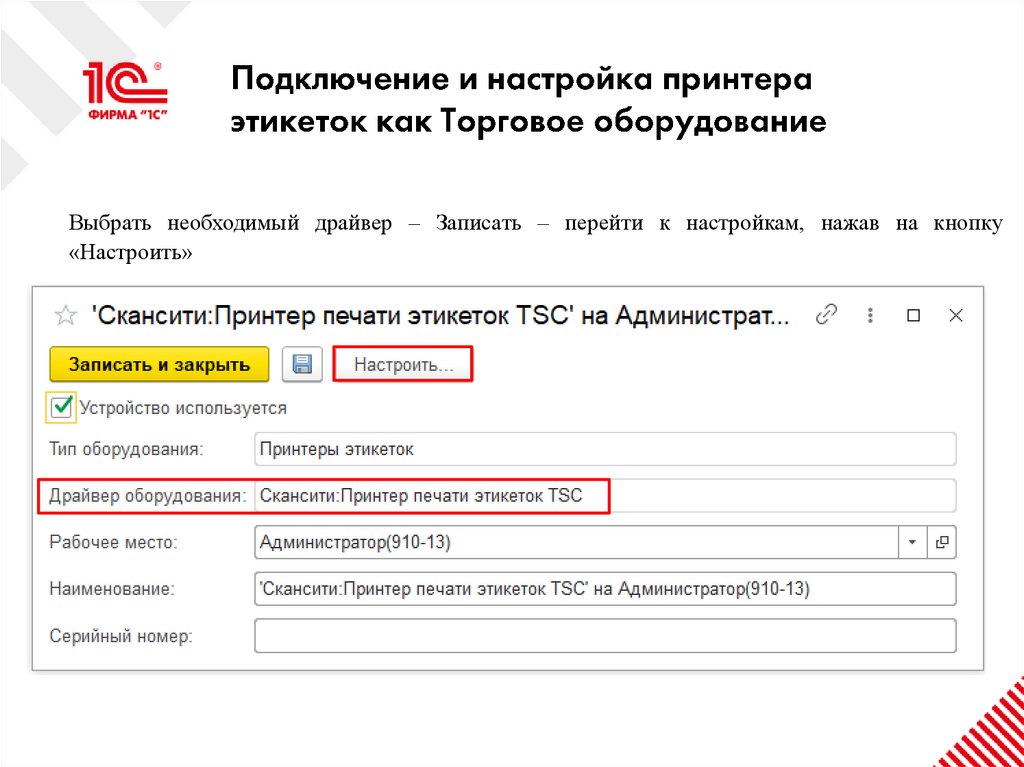The image size is (1024, 767).
Task: Click the Серийный номер: label
Action: (x=121, y=636)
